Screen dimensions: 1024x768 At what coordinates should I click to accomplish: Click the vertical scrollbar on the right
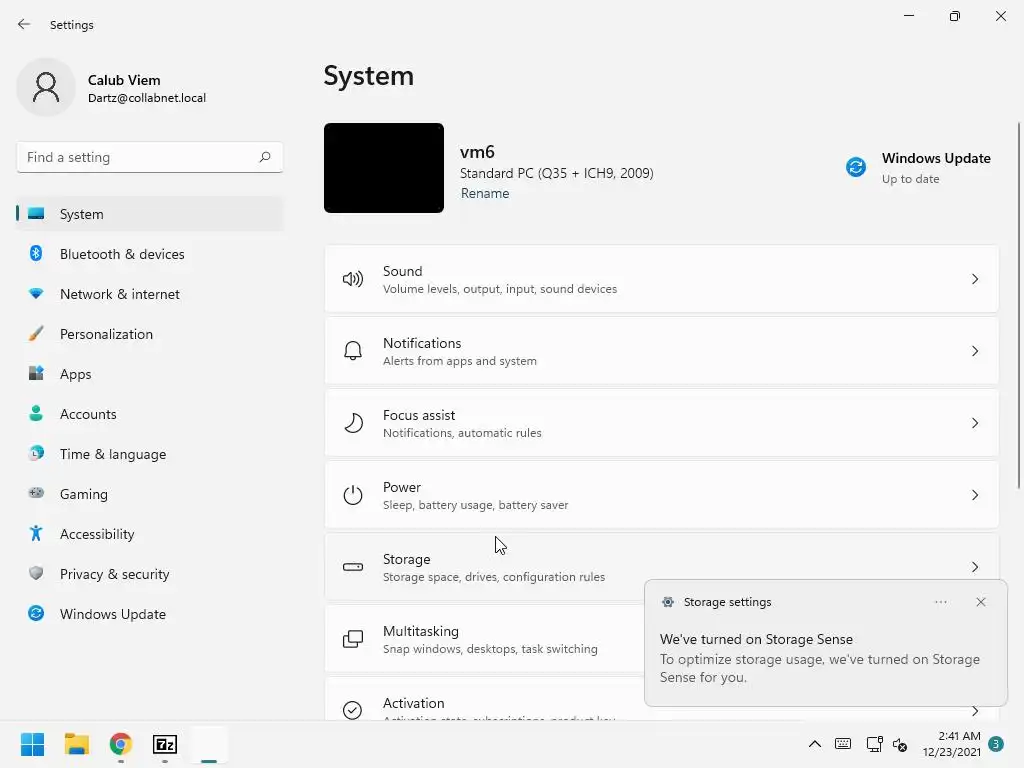[x=1018, y=305]
